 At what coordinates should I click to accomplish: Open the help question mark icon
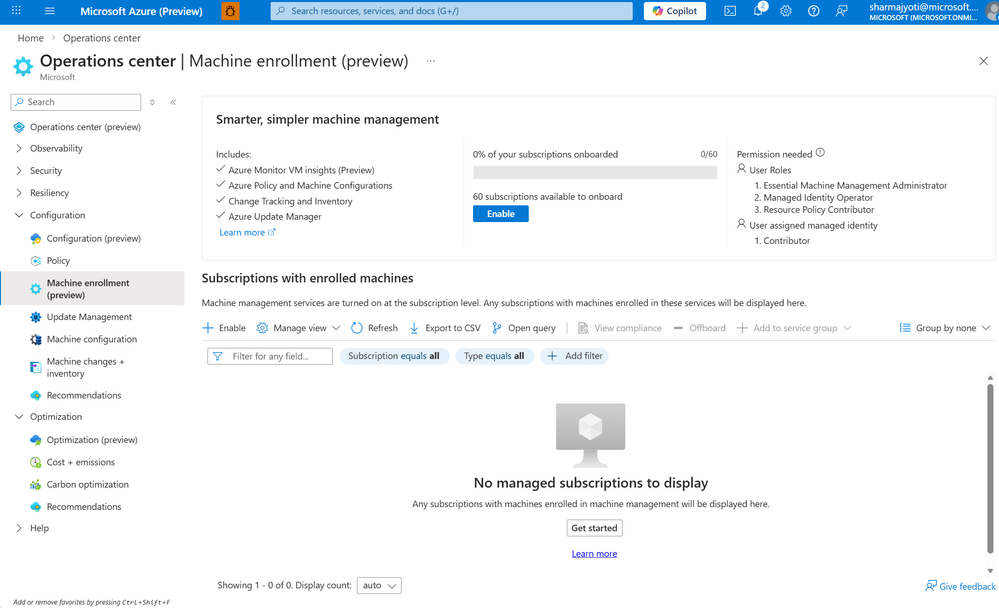click(x=814, y=11)
